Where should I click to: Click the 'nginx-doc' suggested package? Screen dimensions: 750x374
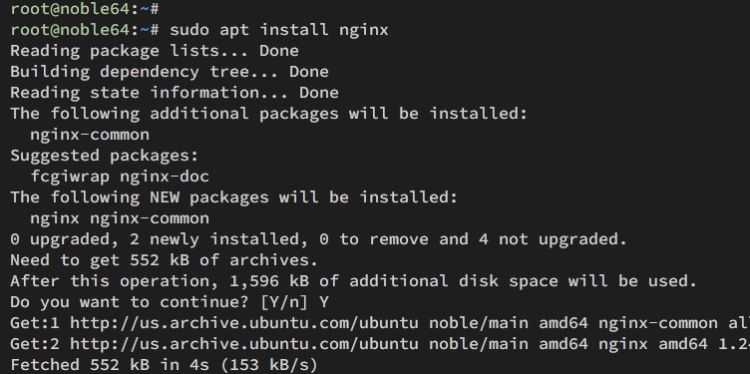pos(165,177)
